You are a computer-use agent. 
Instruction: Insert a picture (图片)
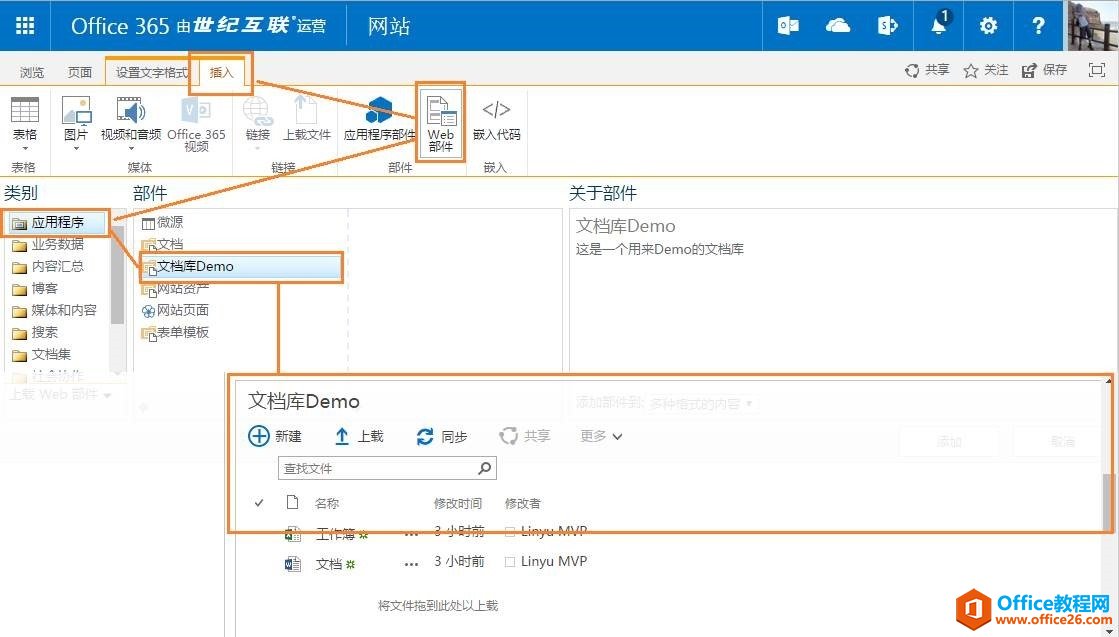point(76,123)
